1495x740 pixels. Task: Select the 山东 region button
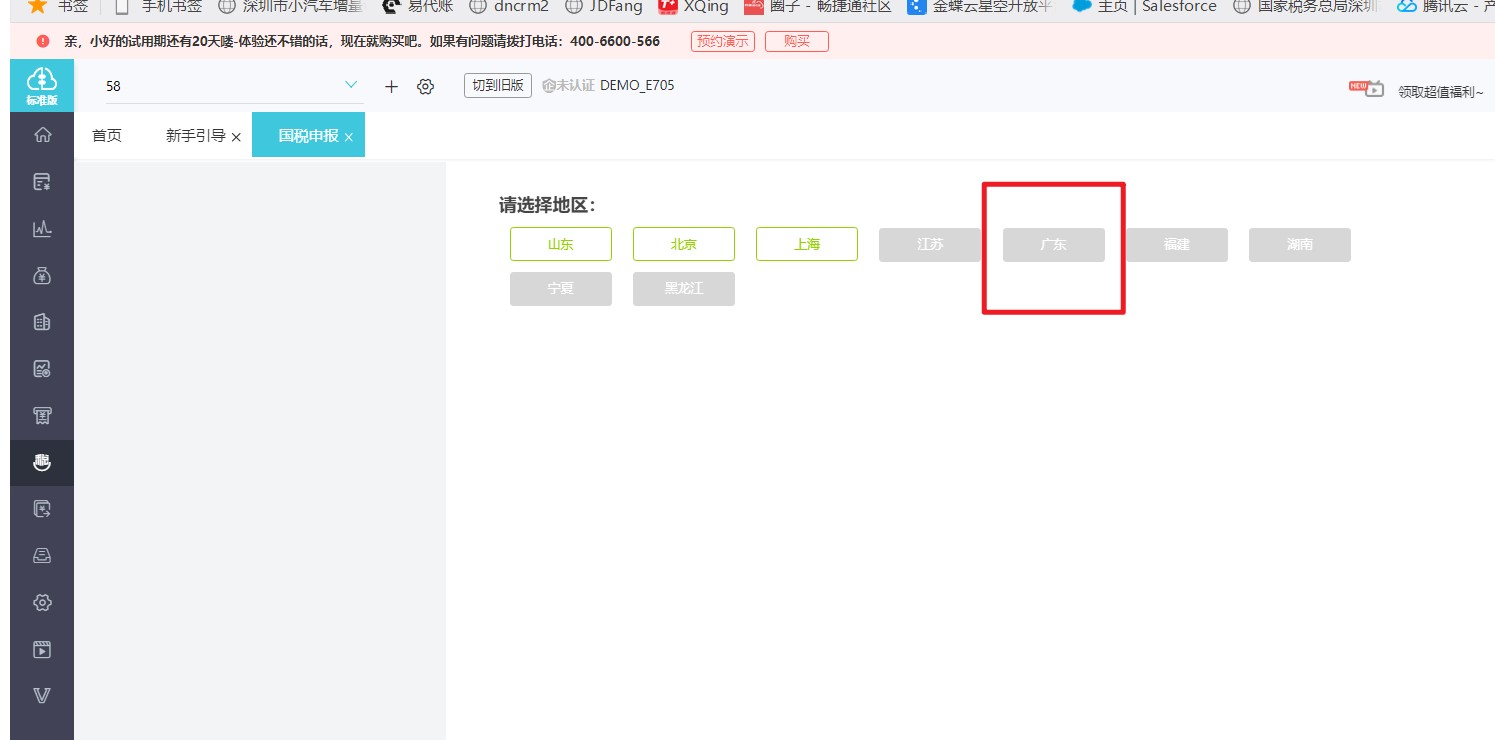coord(561,244)
